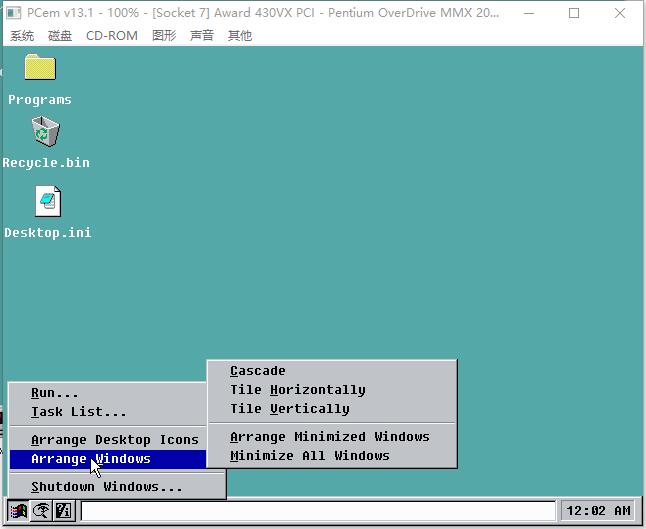Click the Windows flag start button

point(18,511)
